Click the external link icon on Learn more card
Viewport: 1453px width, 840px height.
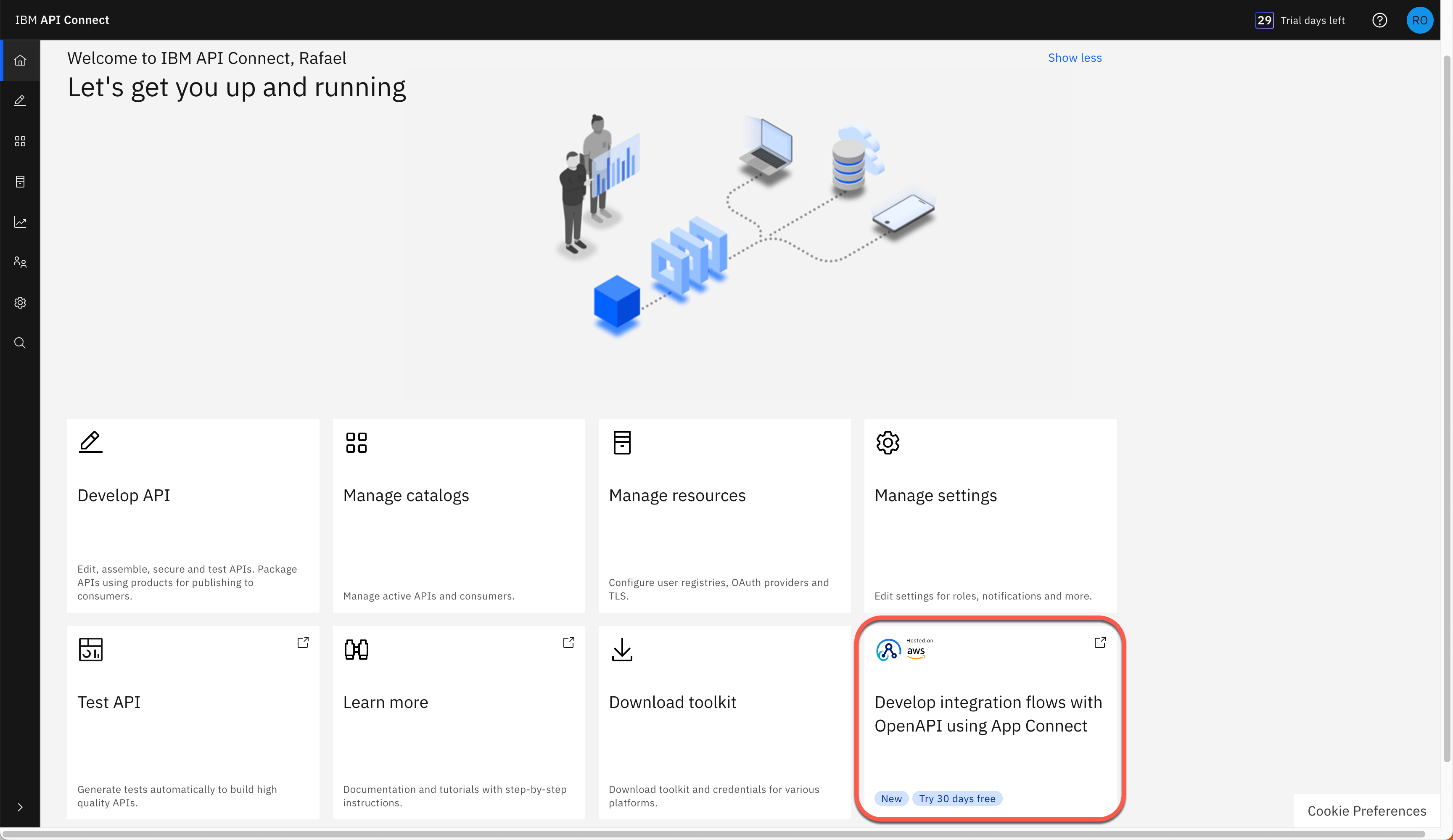pyautogui.click(x=568, y=642)
